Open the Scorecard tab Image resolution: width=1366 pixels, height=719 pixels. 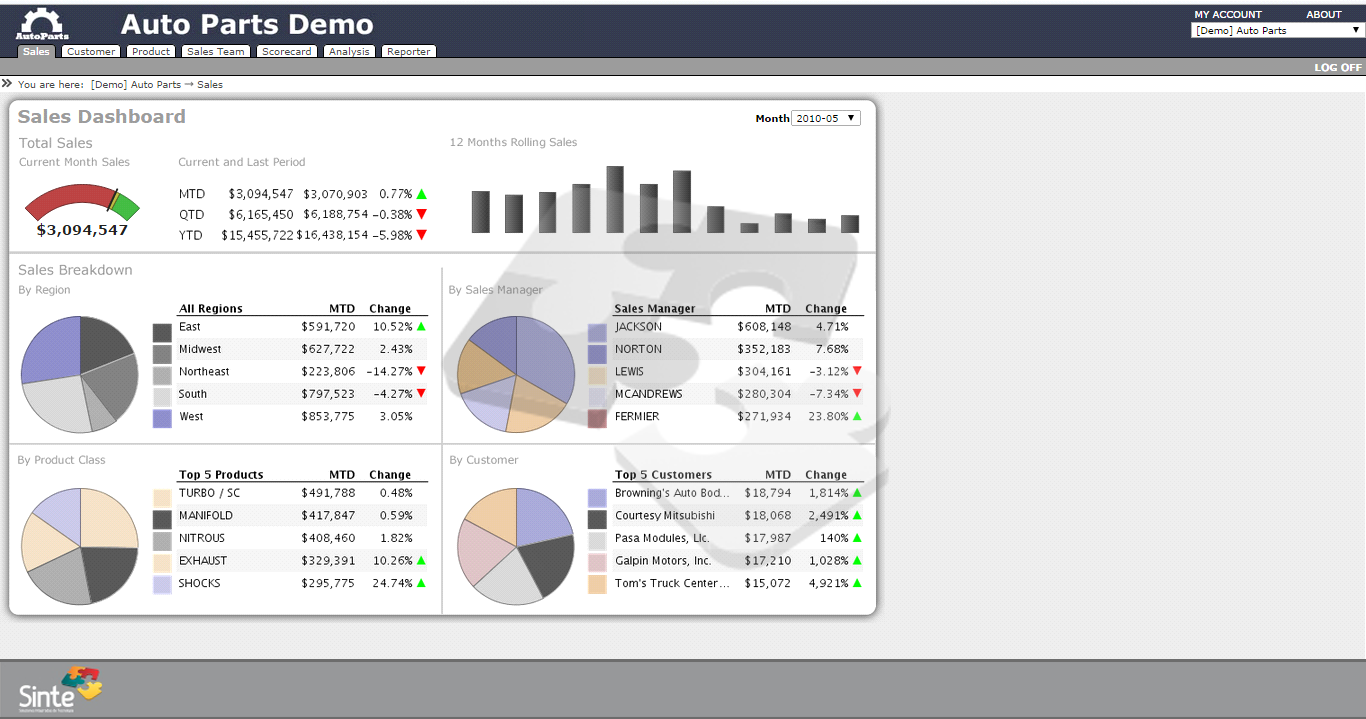point(287,51)
